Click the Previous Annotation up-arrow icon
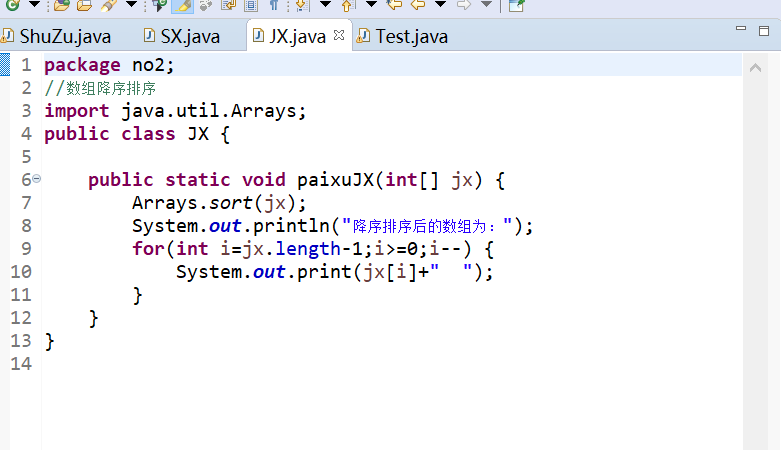The image size is (781, 450). pos(348,5)
